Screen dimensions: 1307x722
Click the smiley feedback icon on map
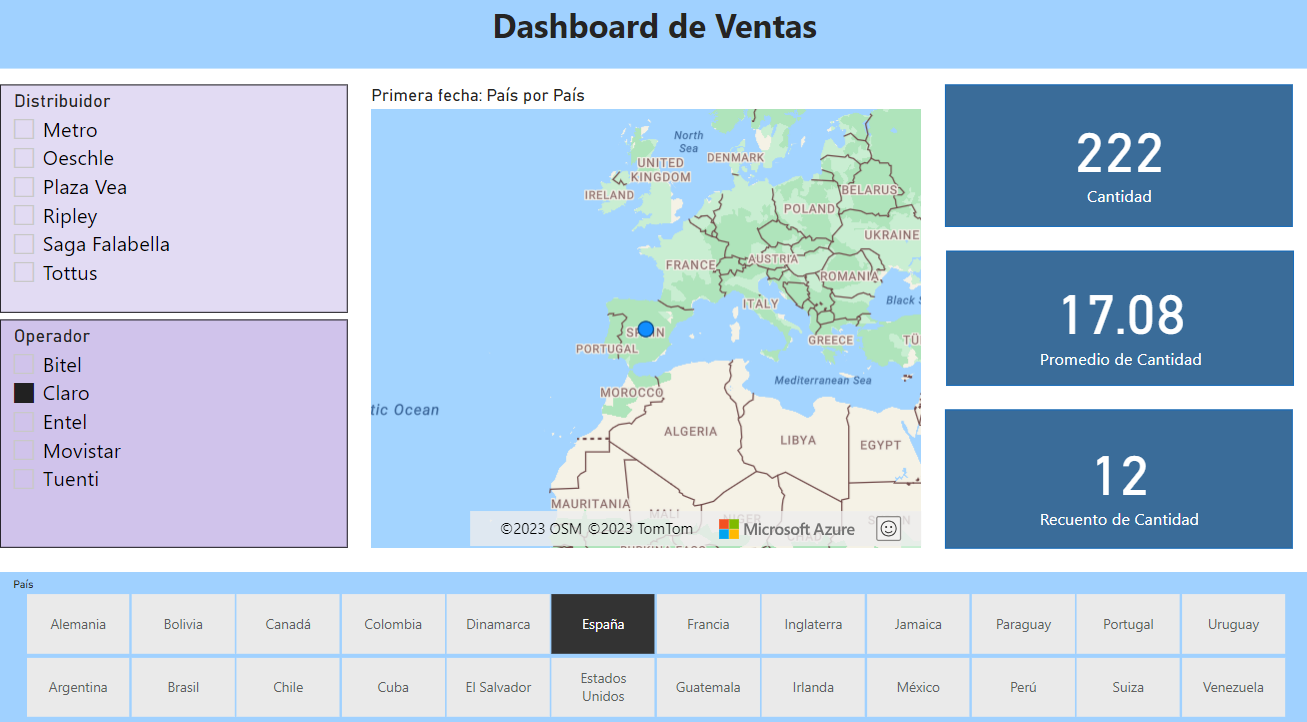(x=888, y=529)
